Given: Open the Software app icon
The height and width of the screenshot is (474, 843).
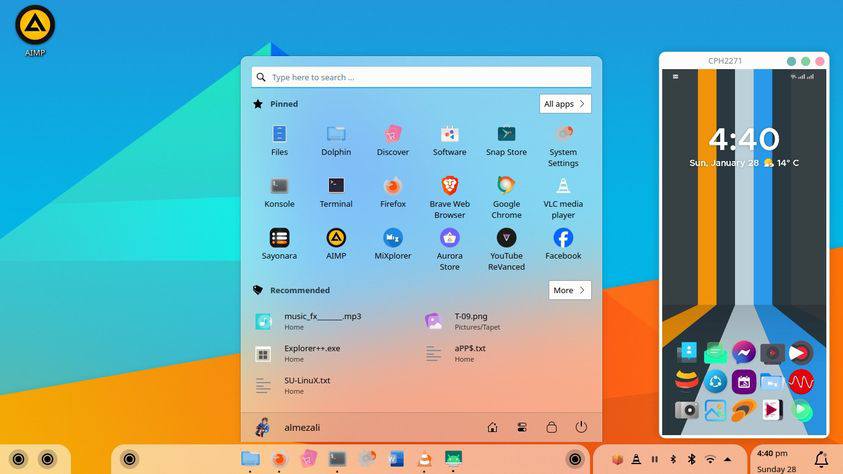Looking at the screenshot, I should coord(449,140).
